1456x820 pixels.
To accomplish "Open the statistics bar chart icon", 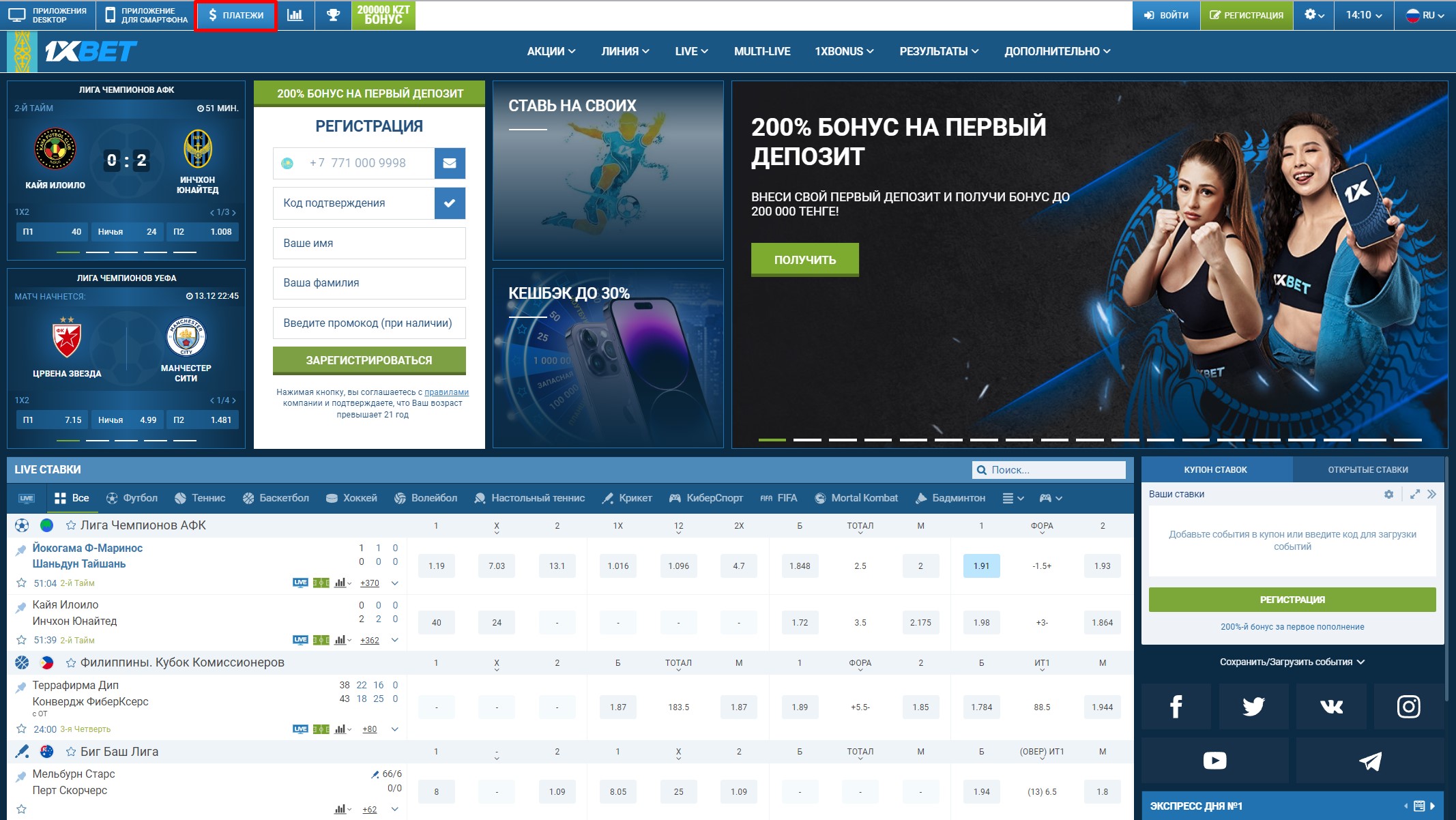I will click(295, 15).
